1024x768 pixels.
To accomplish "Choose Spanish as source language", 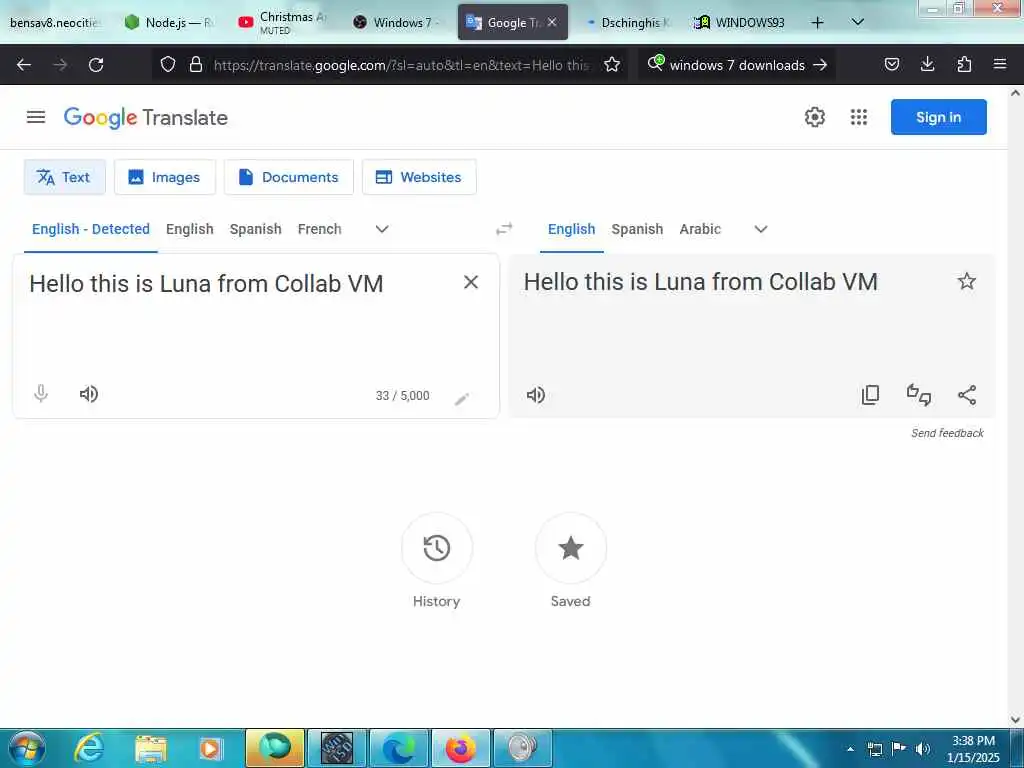I will 255,229.
